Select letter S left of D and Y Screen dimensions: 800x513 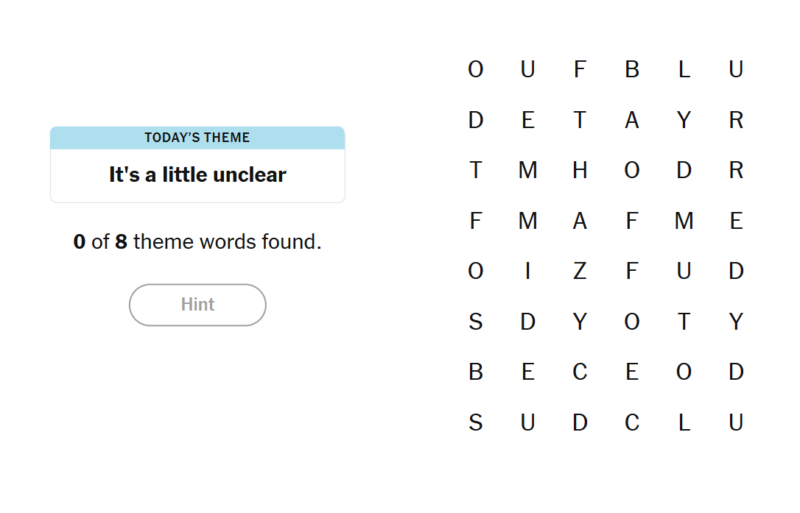[x=476, y=322]
